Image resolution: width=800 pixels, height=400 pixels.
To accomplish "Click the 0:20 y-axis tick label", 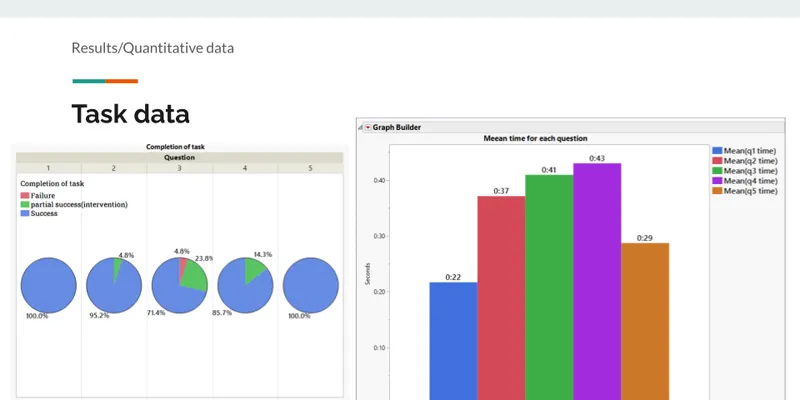I will [x=378, y=292].
